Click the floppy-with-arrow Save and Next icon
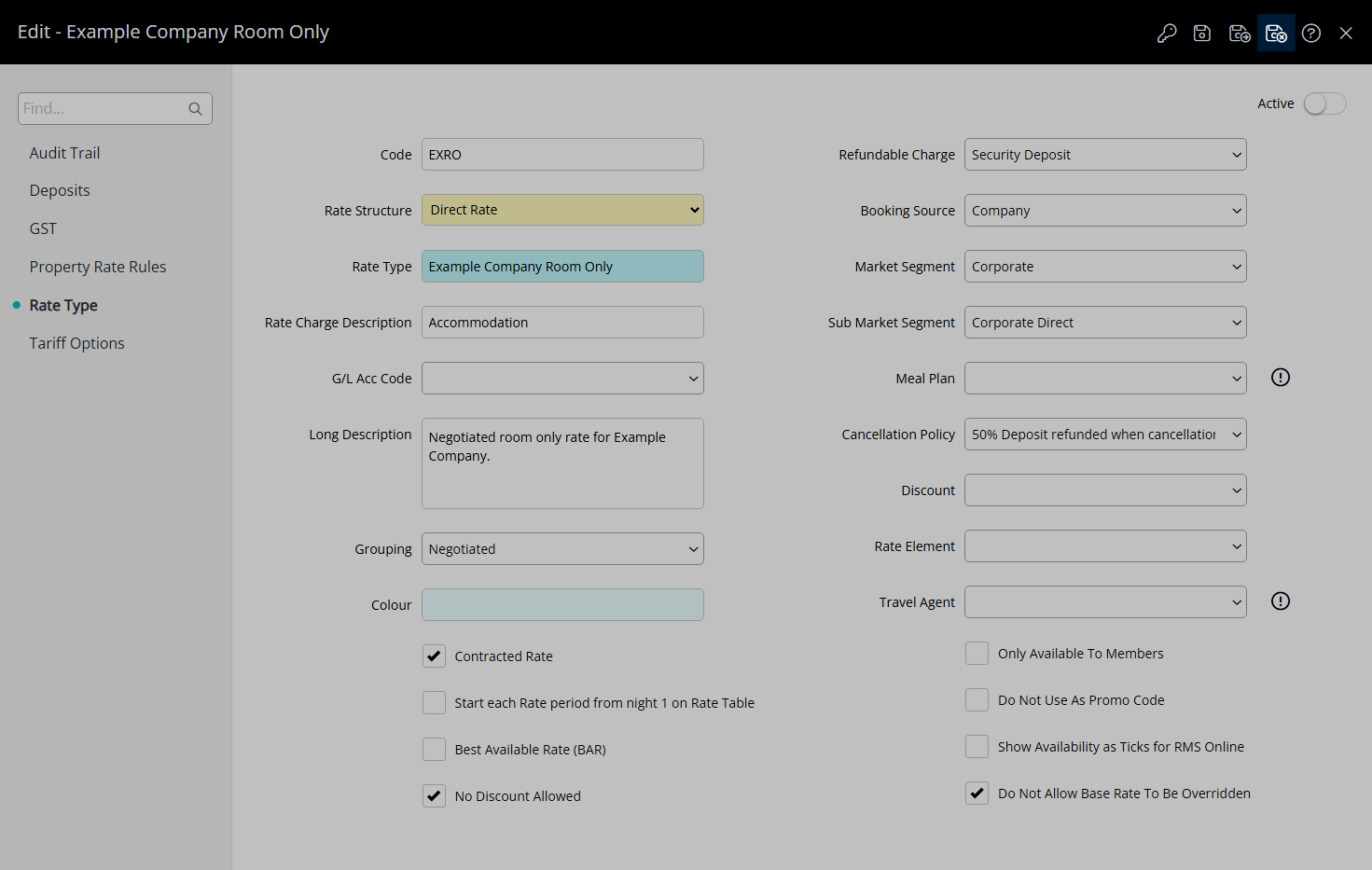This screenshot has height=870, width=1372. [x=1240, y=34]
